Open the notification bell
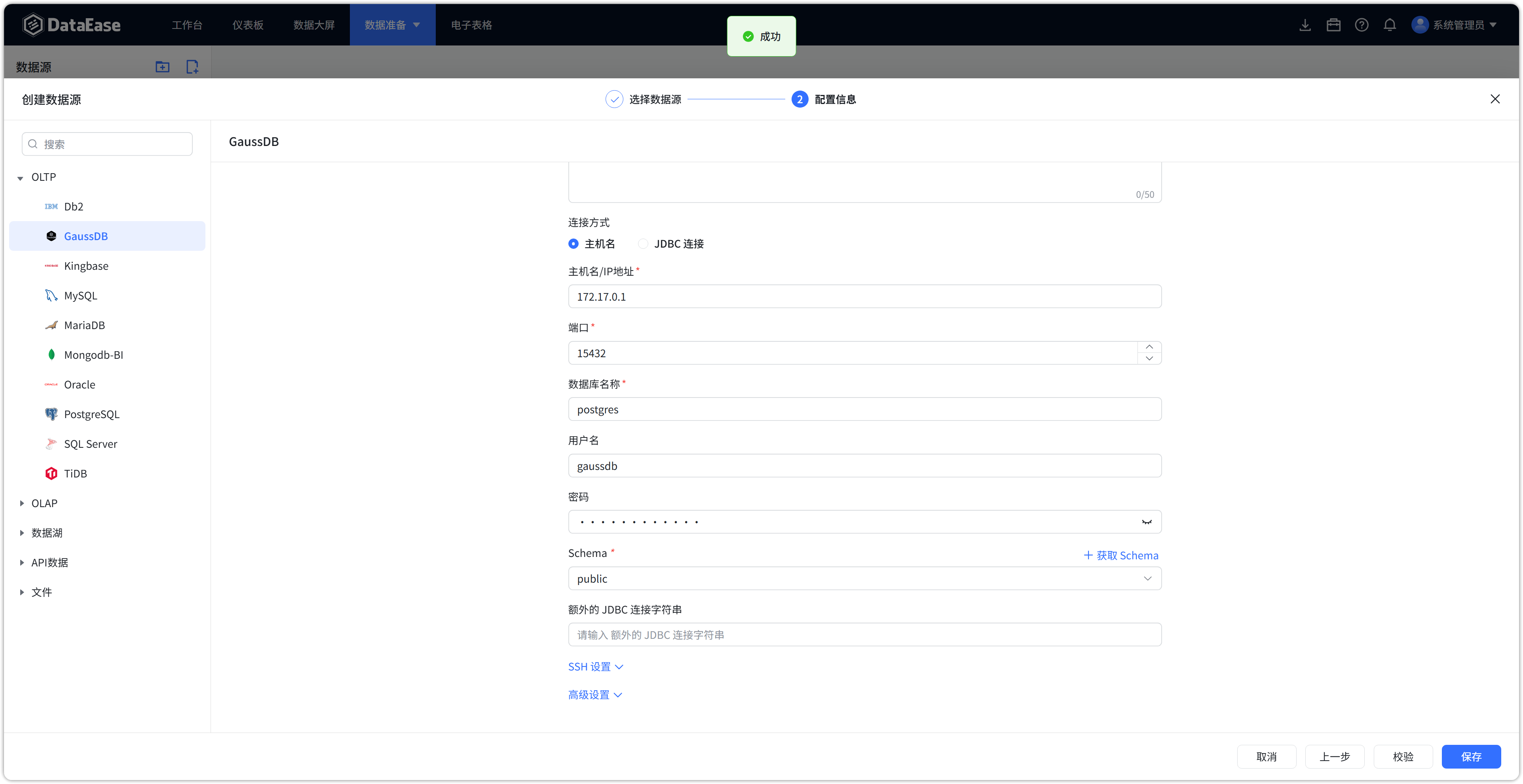Viewport: 1523px width, 784px height. (x=1390, y=25)
